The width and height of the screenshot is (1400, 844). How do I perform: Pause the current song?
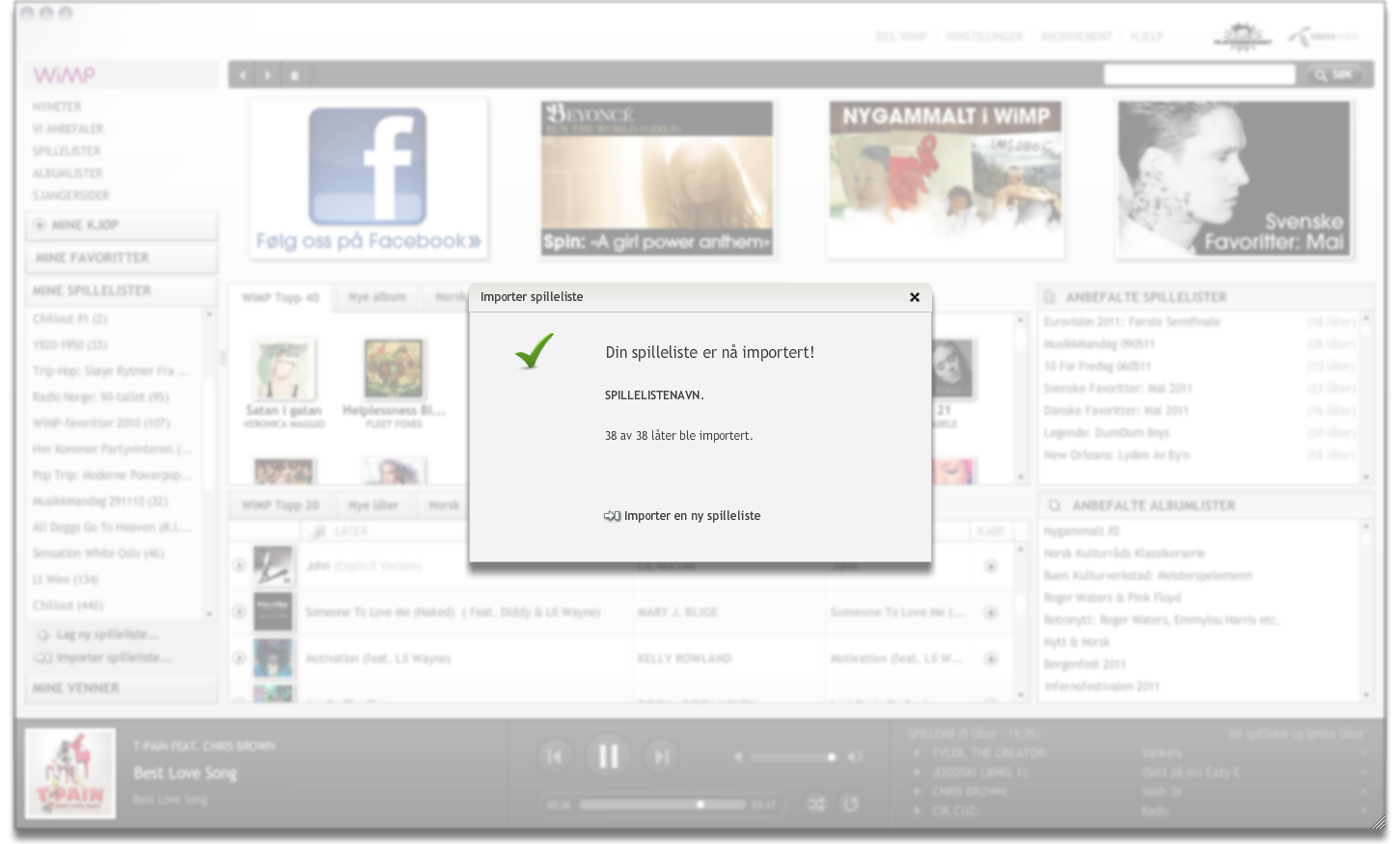(x=608, y=756)
